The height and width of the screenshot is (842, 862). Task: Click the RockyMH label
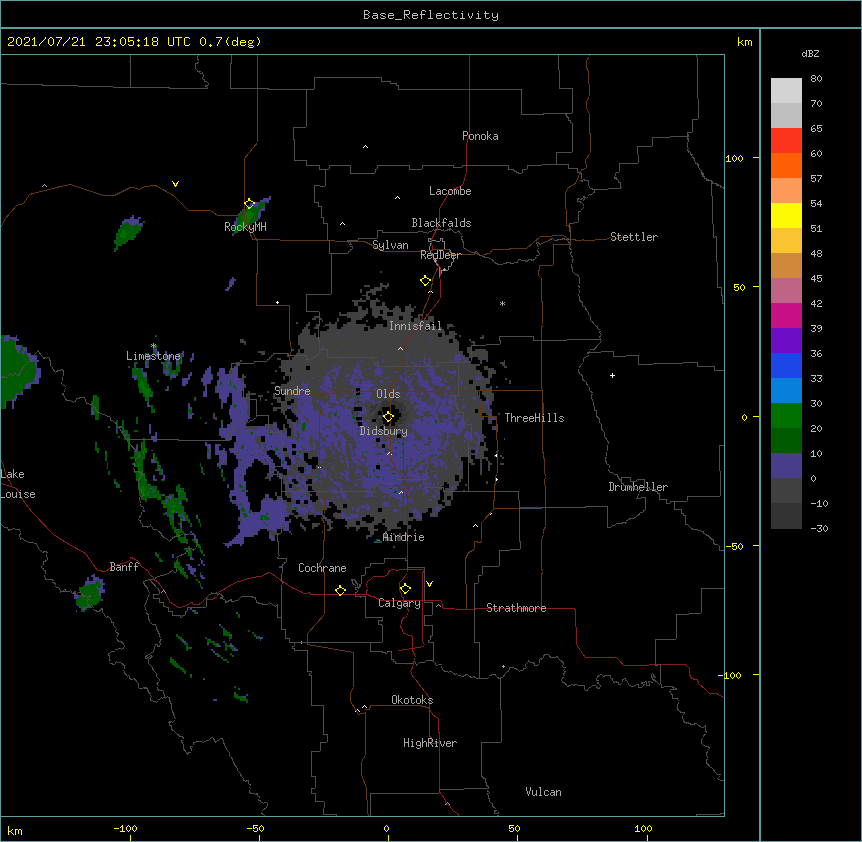coord(245,227)
